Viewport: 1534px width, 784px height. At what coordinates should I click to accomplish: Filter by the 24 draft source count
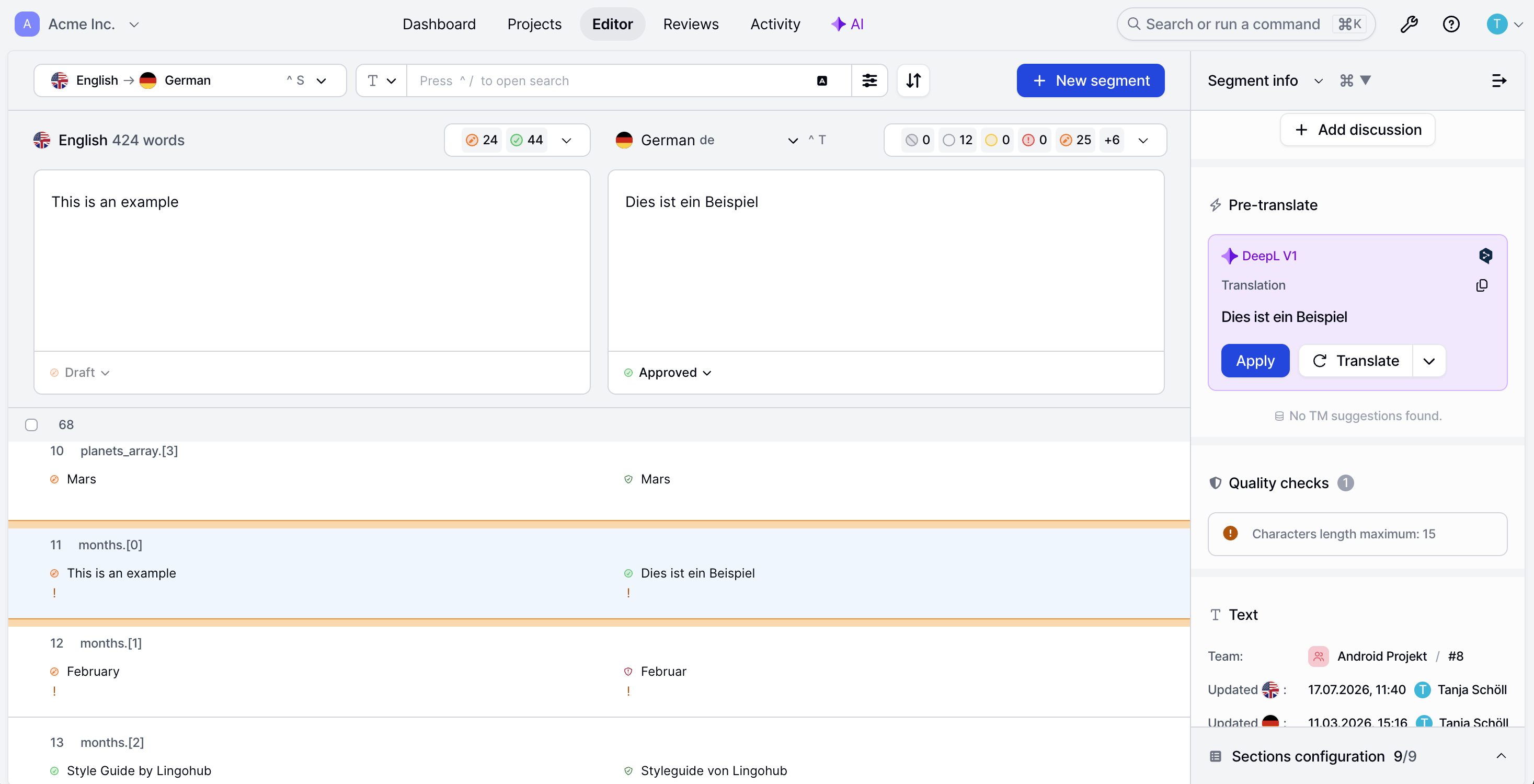tap(482, 140)
